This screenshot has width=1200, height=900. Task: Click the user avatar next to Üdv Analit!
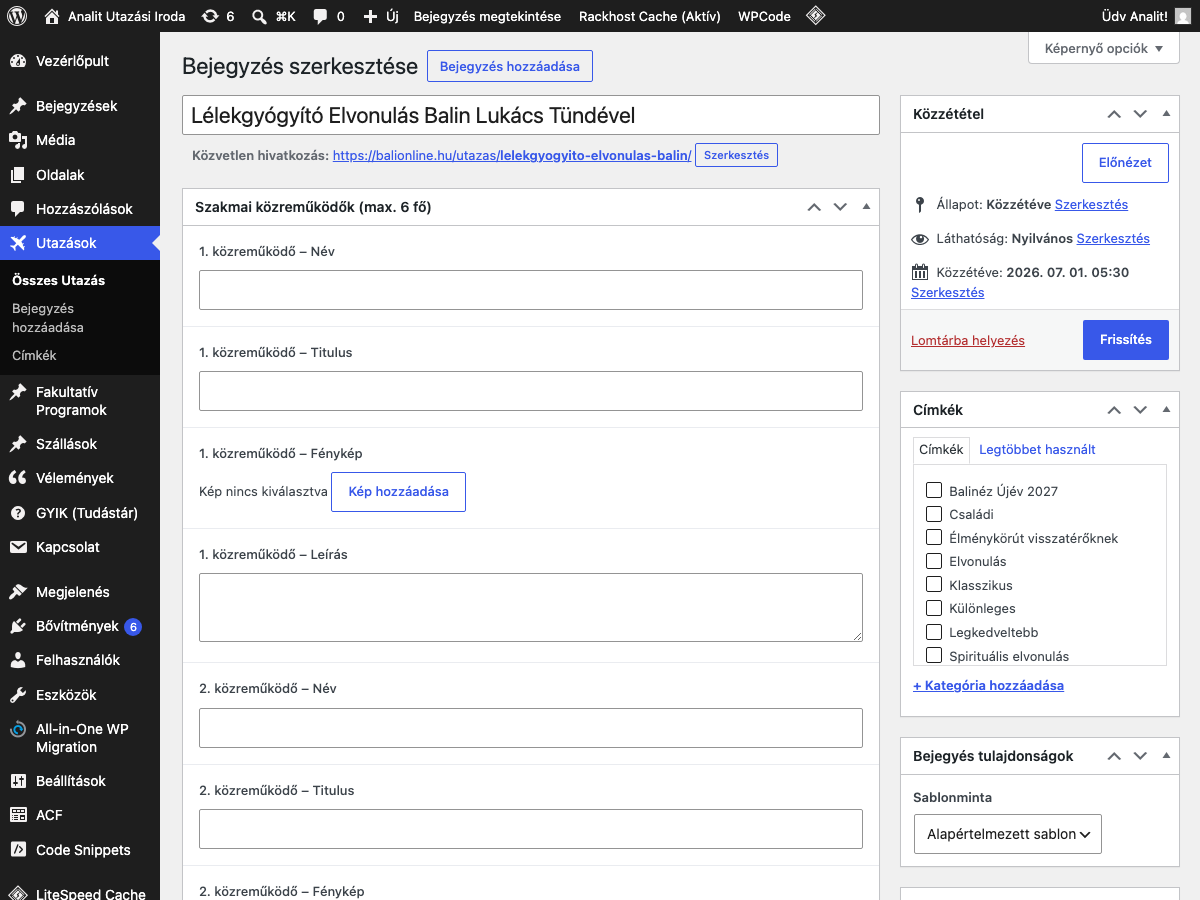1183,16
